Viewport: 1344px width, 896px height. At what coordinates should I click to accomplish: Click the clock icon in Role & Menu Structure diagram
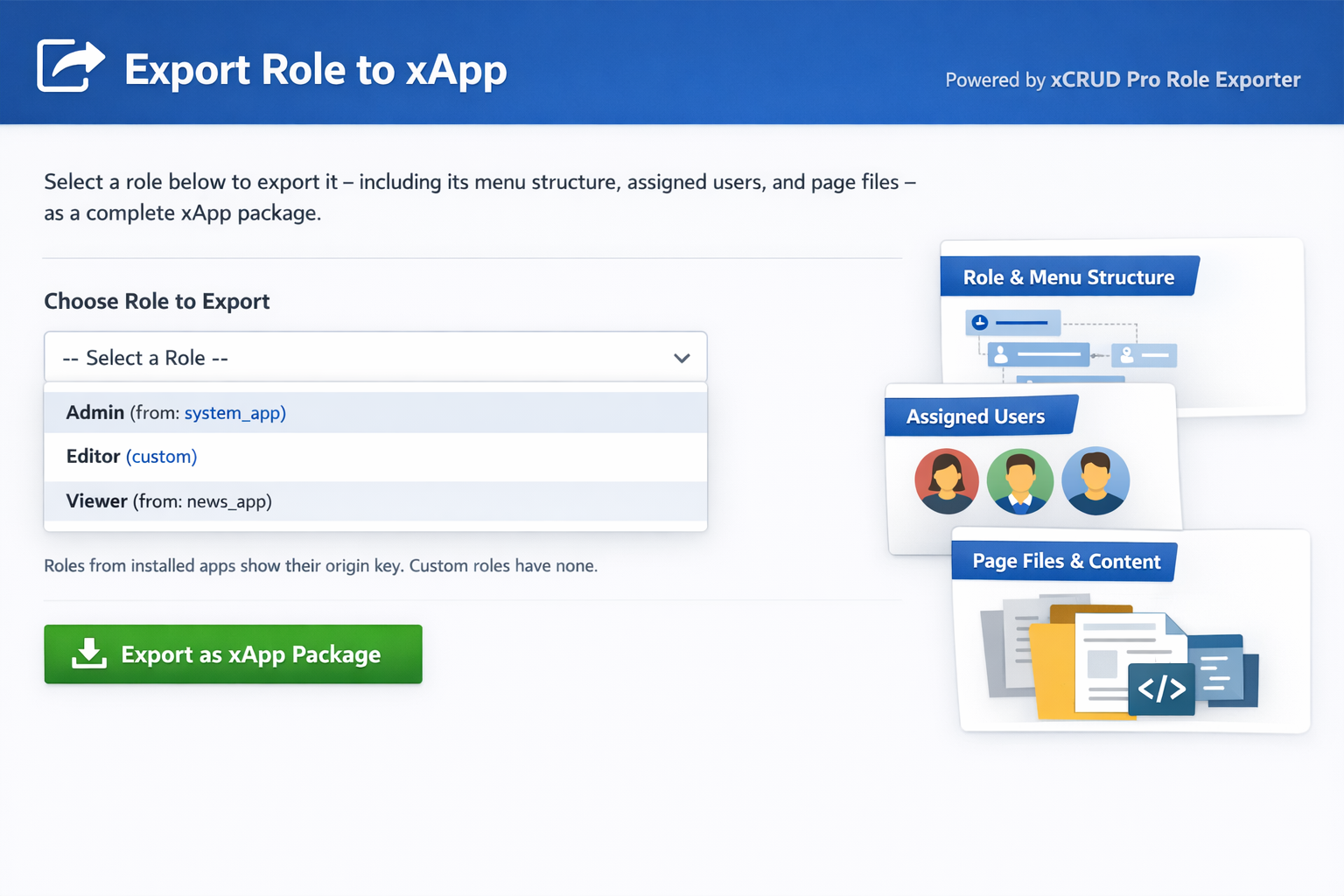click(x=977, y=323)
